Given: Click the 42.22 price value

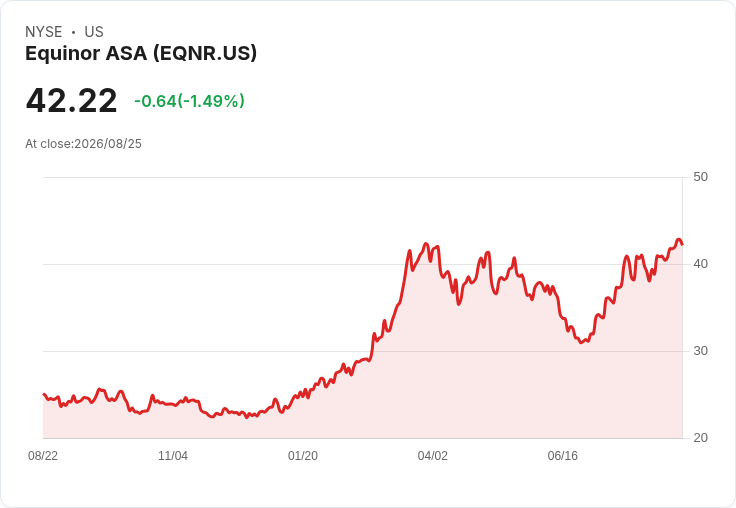Looking at the screenshot, I should point(71,100).
